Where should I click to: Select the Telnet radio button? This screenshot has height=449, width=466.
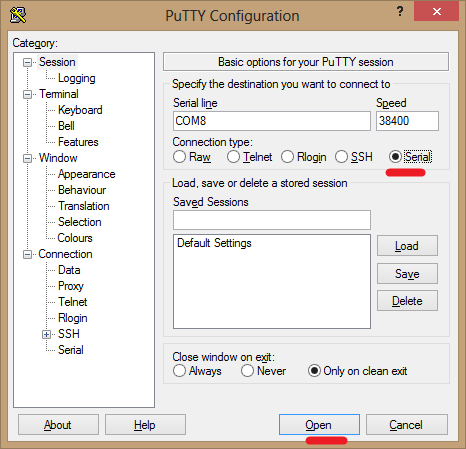[x=233, y=157]
